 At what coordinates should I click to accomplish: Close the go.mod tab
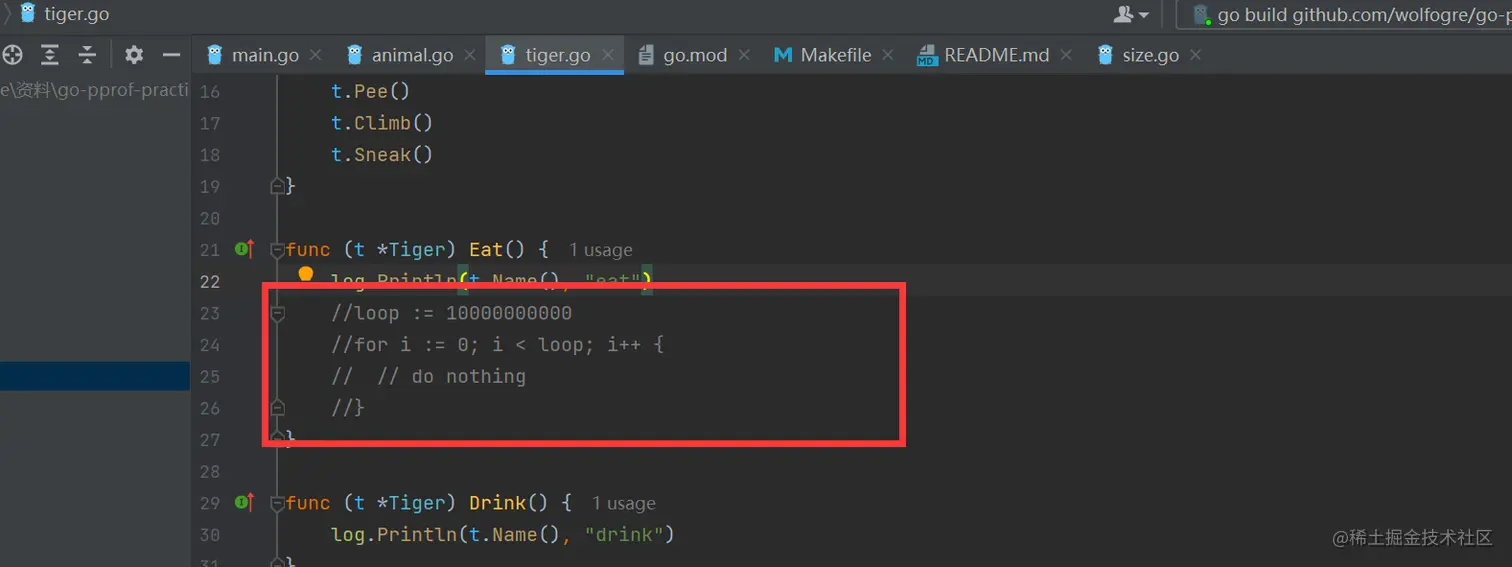coord(744,55)
